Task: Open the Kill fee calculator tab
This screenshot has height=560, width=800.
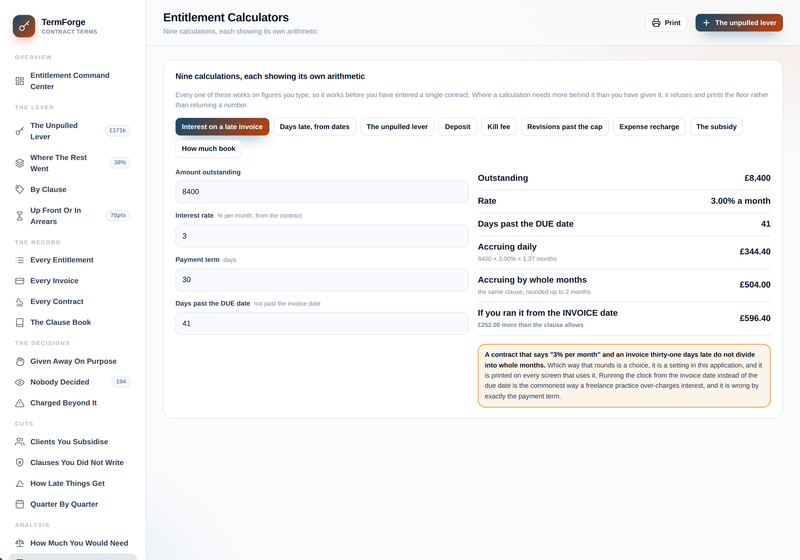Action: pos(498,126)
